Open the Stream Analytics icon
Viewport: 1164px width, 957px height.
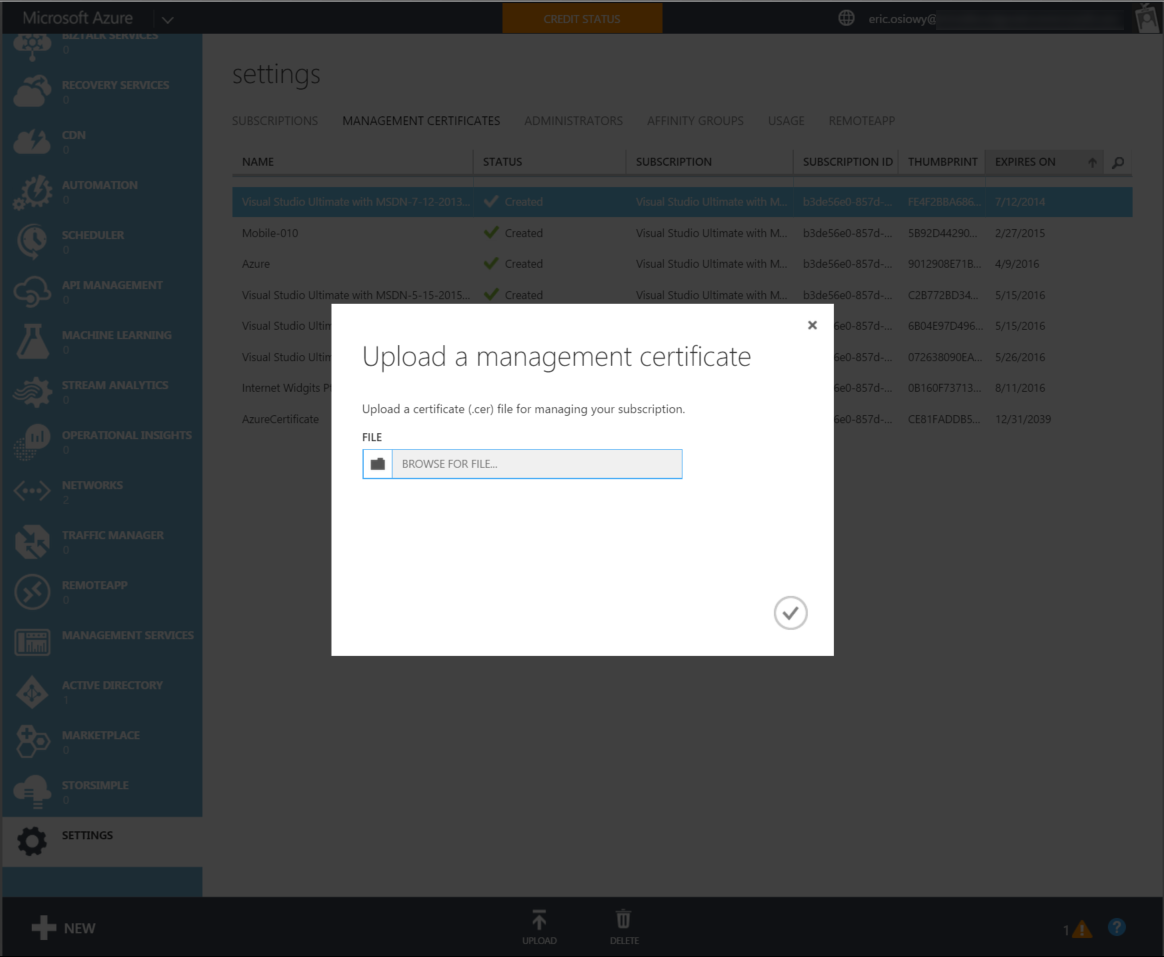coord(33,391)
